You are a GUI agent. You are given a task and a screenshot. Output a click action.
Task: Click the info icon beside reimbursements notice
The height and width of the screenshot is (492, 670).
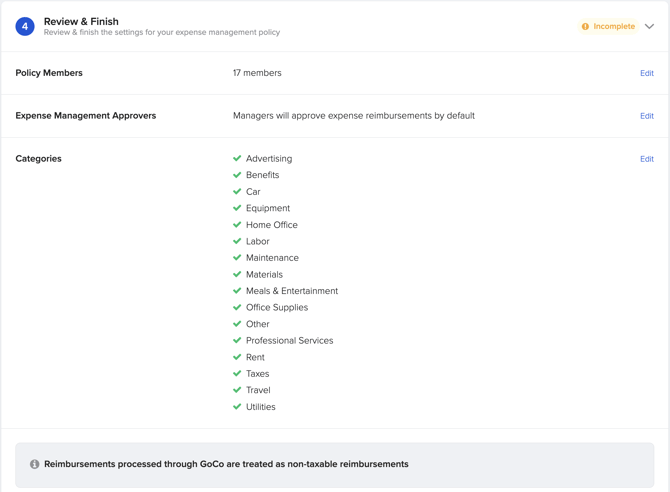(35, 464)
